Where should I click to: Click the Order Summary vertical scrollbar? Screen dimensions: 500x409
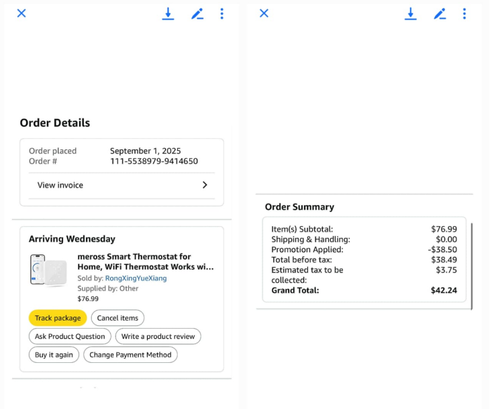(472, 266)
